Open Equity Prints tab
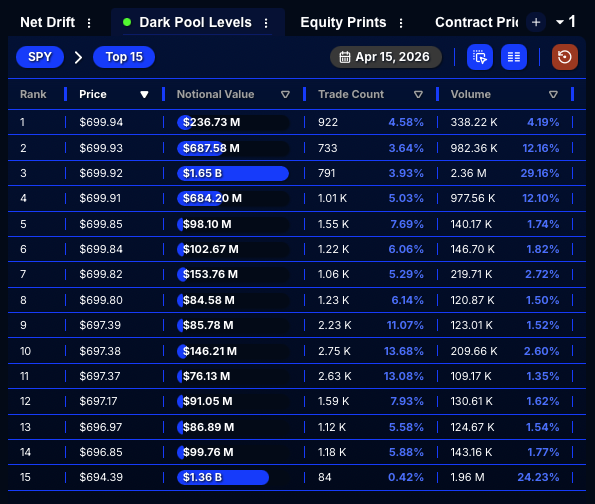The width and height of the screenshot is (595, 504). tap(343, 22)
